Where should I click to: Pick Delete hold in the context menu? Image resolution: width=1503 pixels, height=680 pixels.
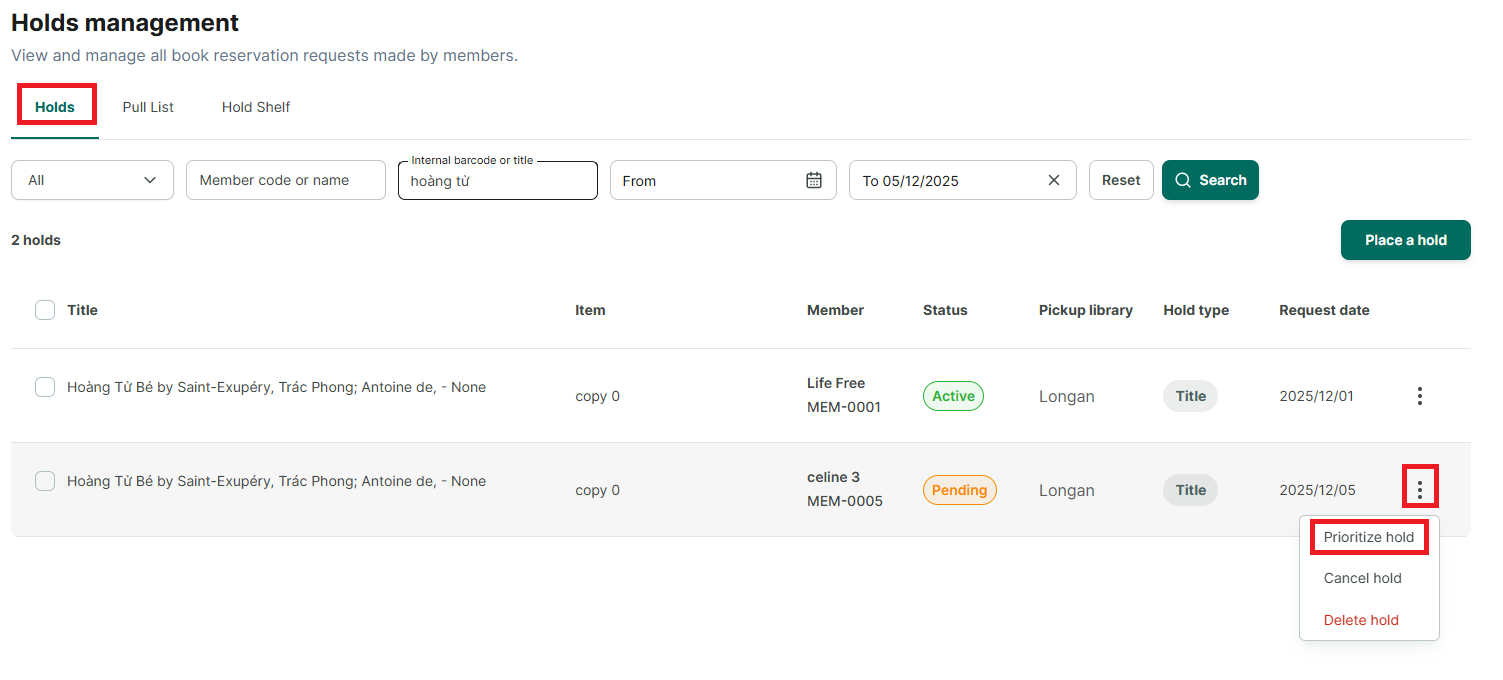point(1361,620)
